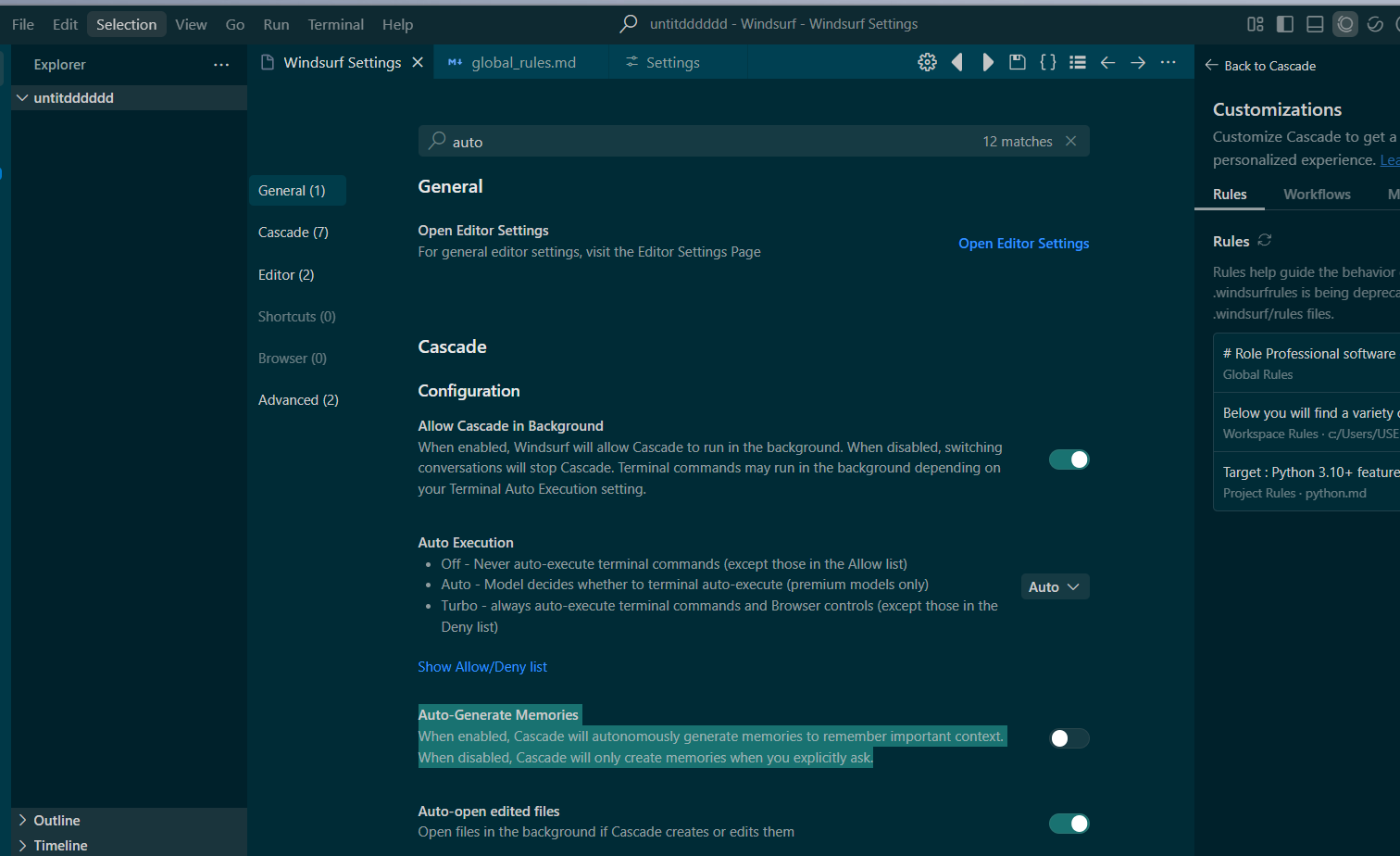Open the Terminal menu
Viewport: 1400px width, 856px height.
(x=335, y=24)
